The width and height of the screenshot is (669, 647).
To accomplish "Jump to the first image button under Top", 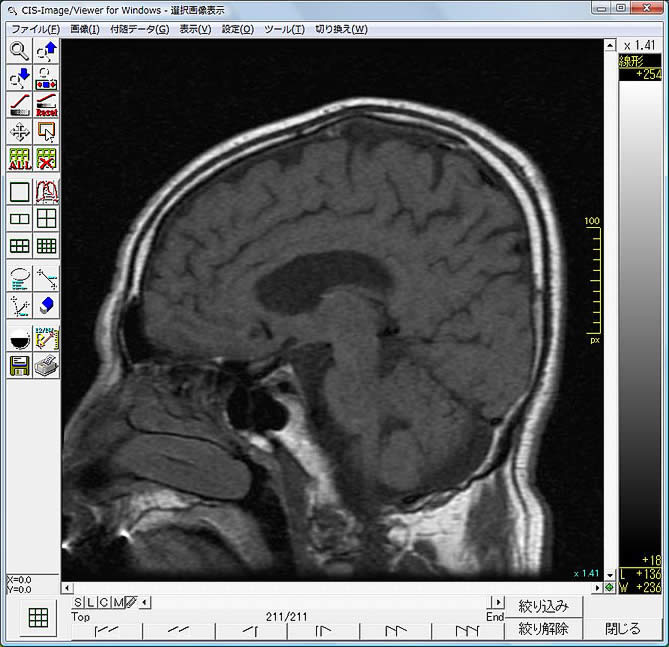I will [x=106, y=630].
